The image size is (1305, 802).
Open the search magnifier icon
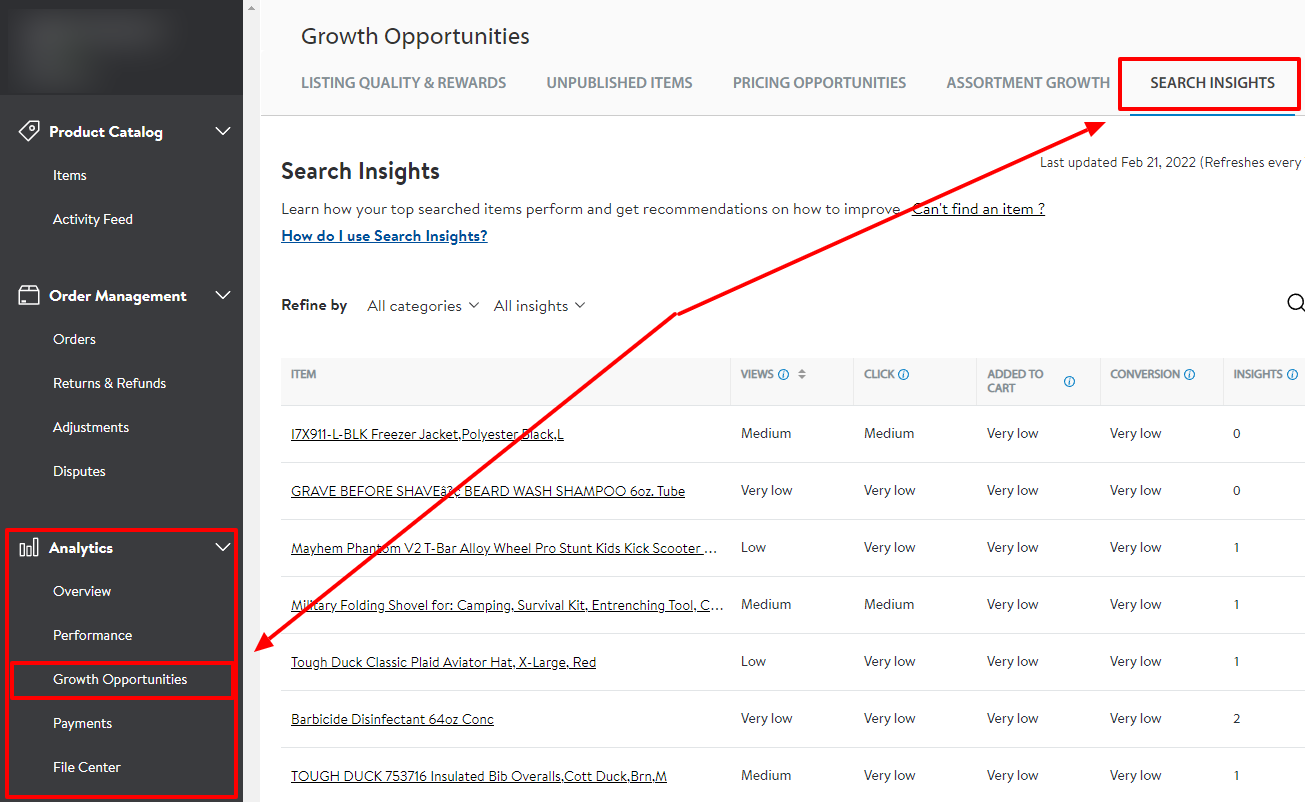click(1296, 303)
